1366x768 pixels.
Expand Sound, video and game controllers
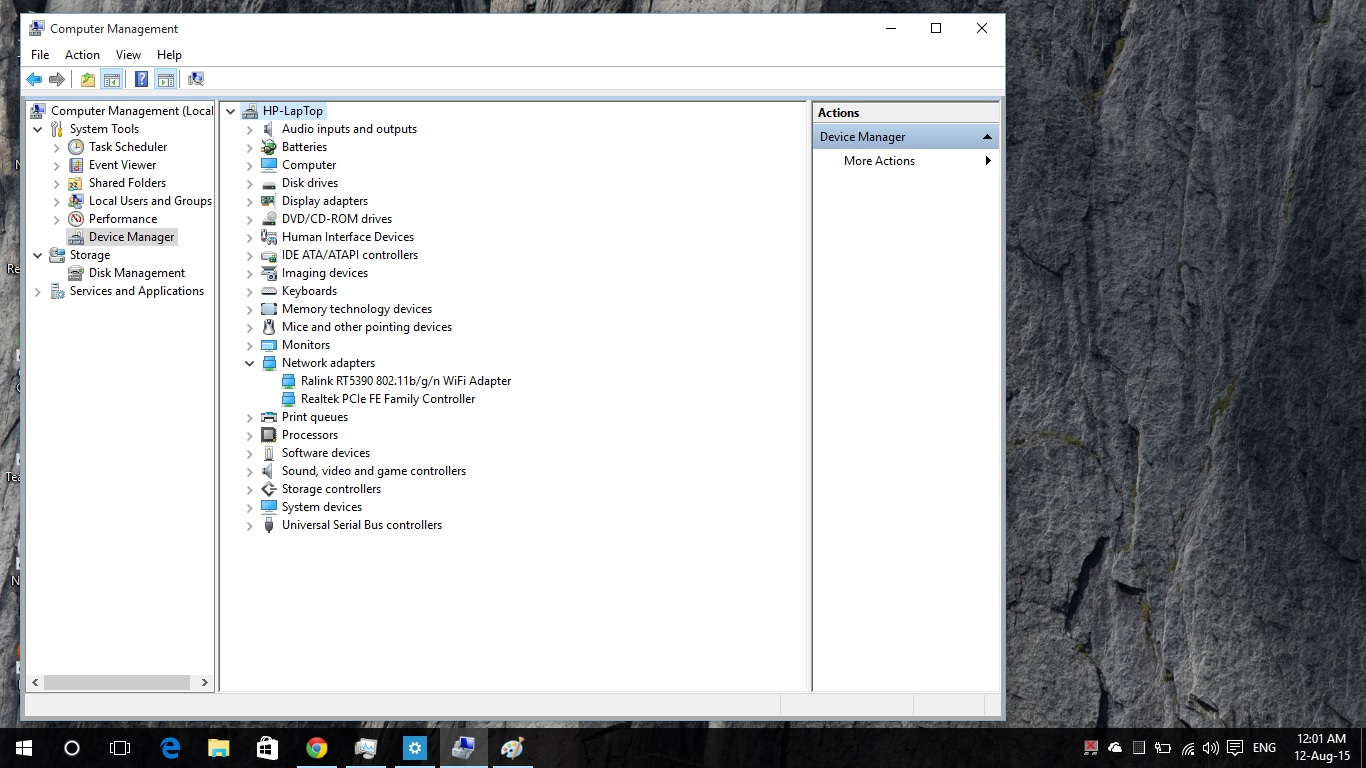250,471
